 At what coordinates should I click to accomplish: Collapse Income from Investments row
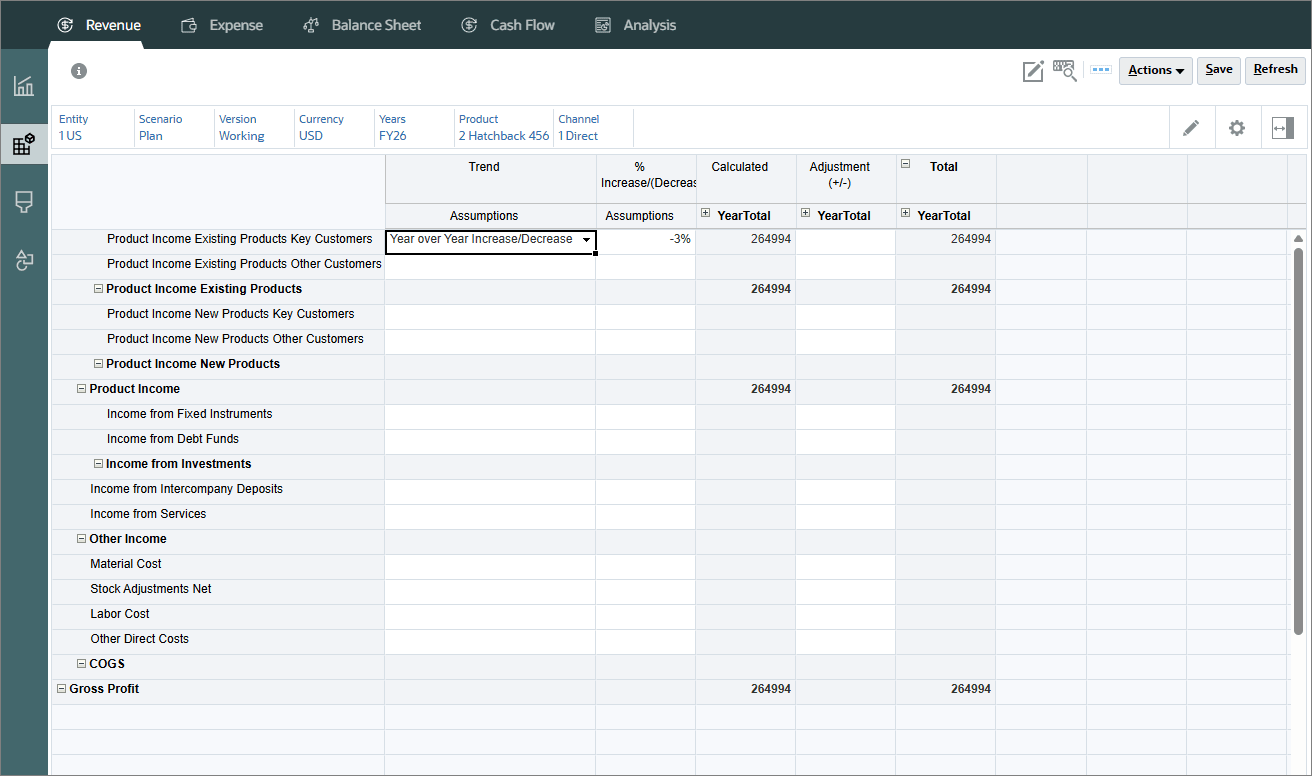[x=98, y=464]
